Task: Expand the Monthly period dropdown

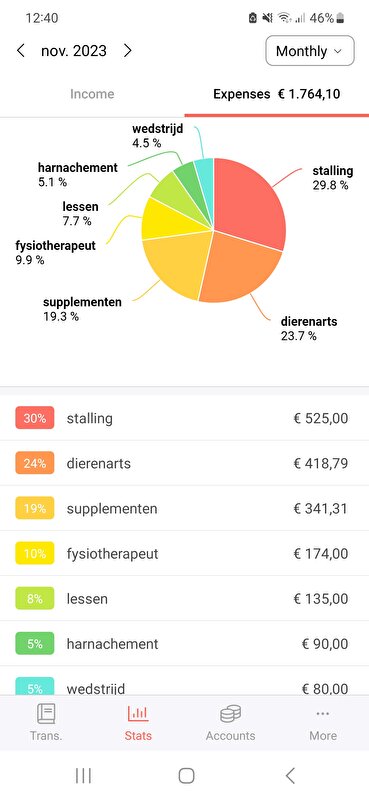Action: (x=310, y=51)
